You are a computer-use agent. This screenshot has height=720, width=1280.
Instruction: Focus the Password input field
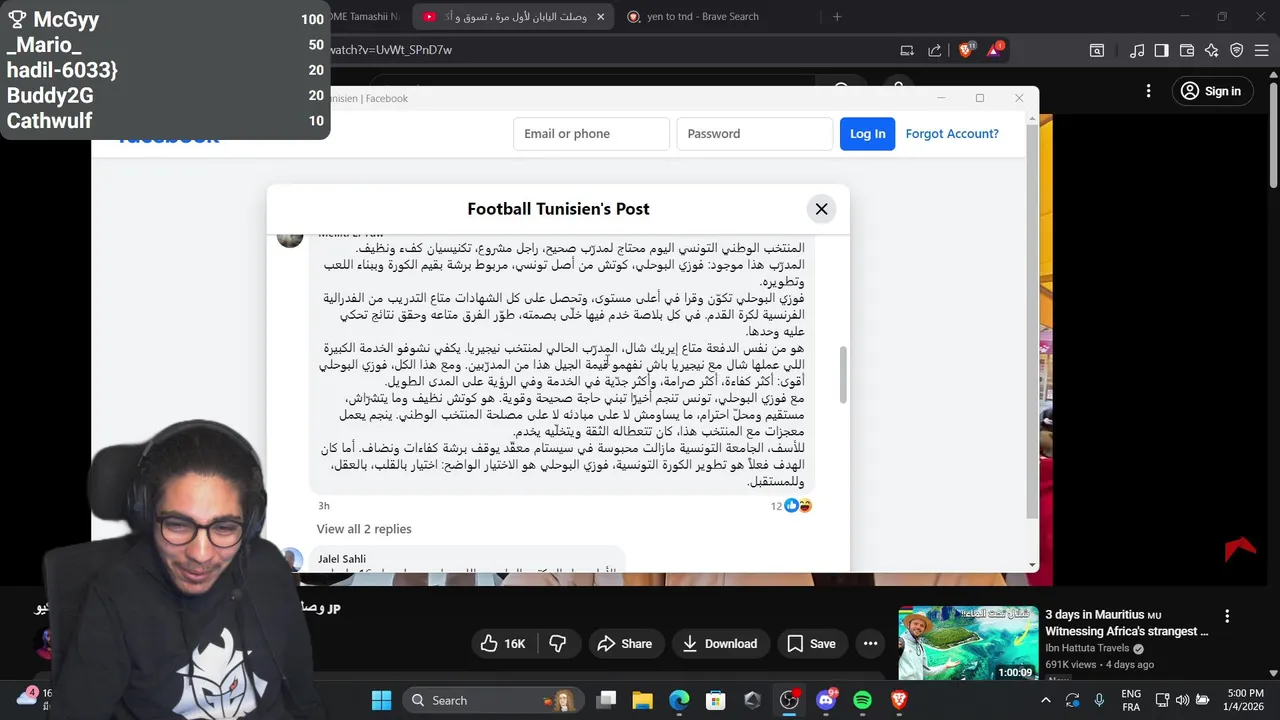754,134
